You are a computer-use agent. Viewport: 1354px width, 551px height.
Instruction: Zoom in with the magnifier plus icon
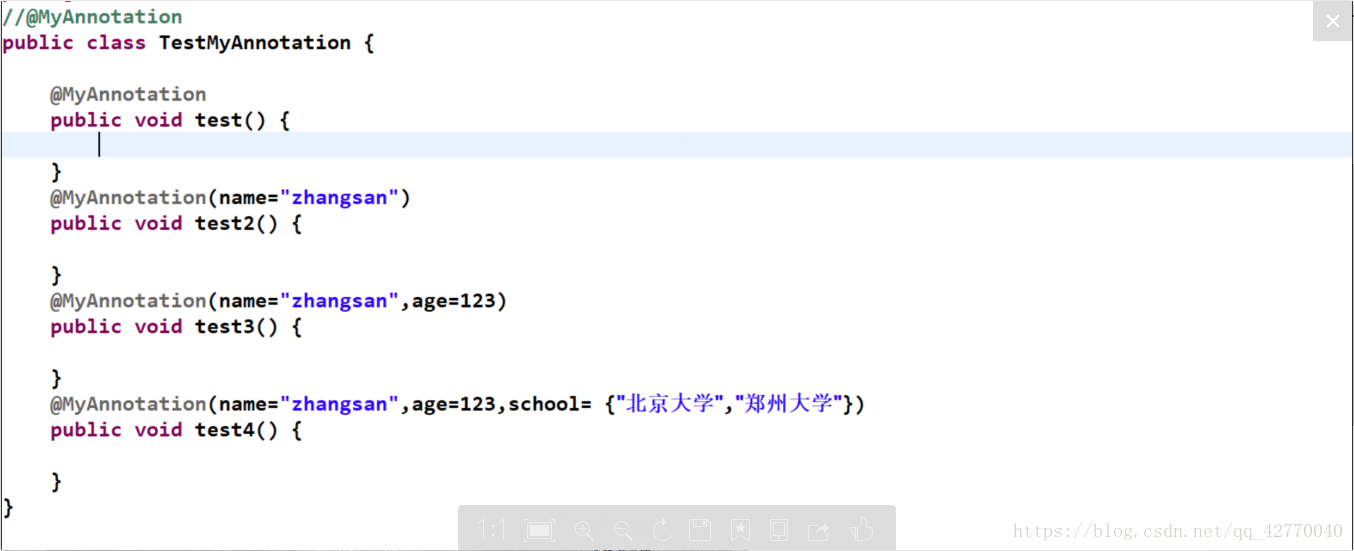tap(585, 530)
